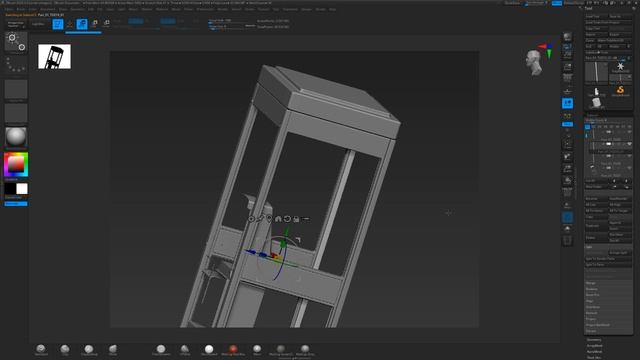
Task: Click the gizmo location pin icon
Action: click(269, 219)
